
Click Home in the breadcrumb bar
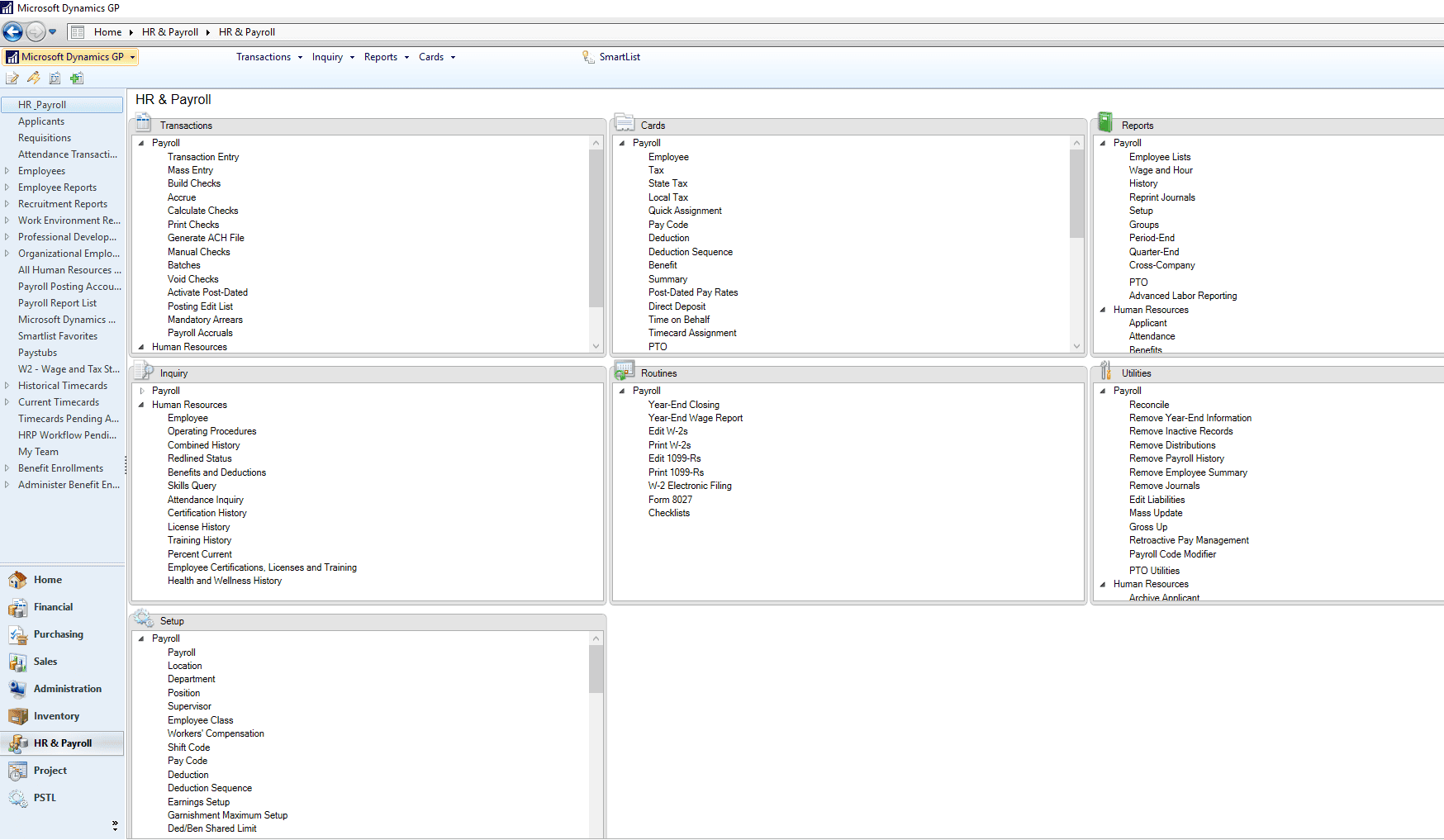point(107,32)
